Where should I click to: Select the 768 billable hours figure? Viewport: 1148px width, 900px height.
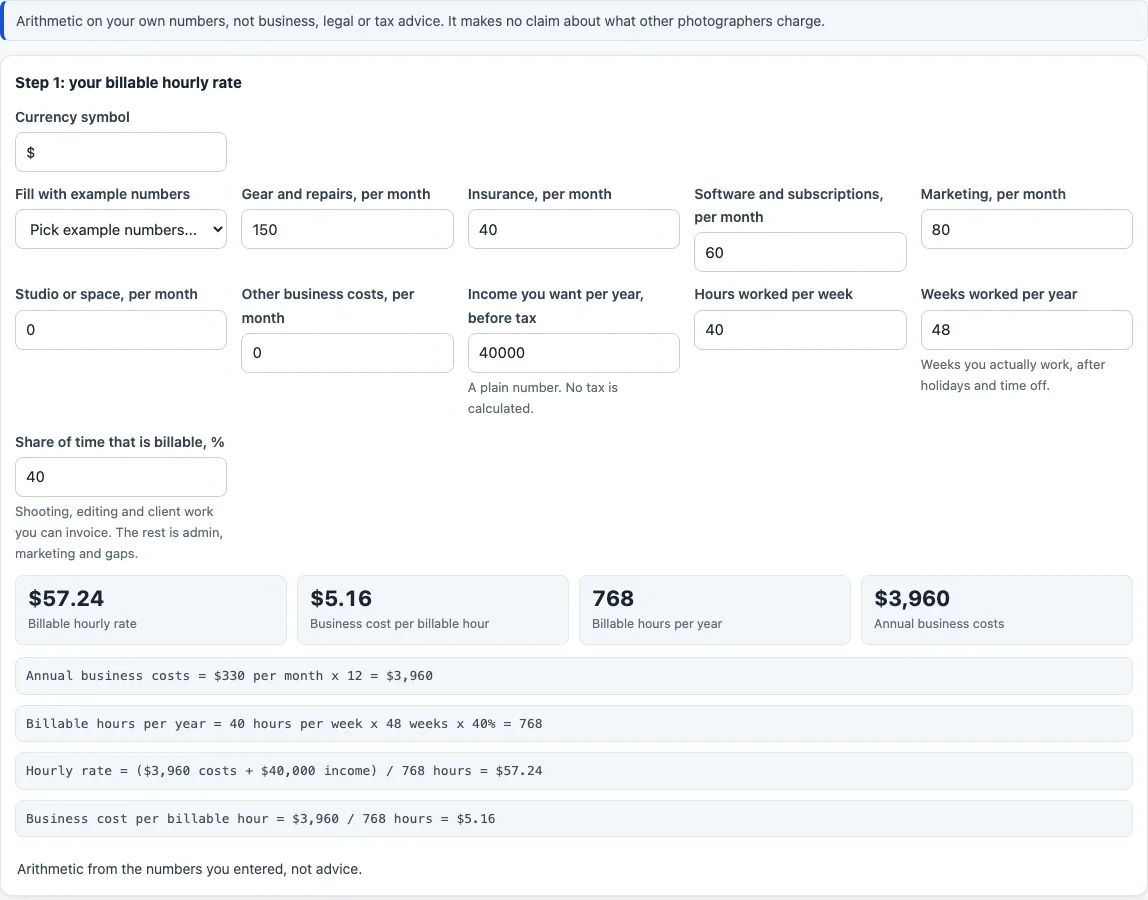613,598
